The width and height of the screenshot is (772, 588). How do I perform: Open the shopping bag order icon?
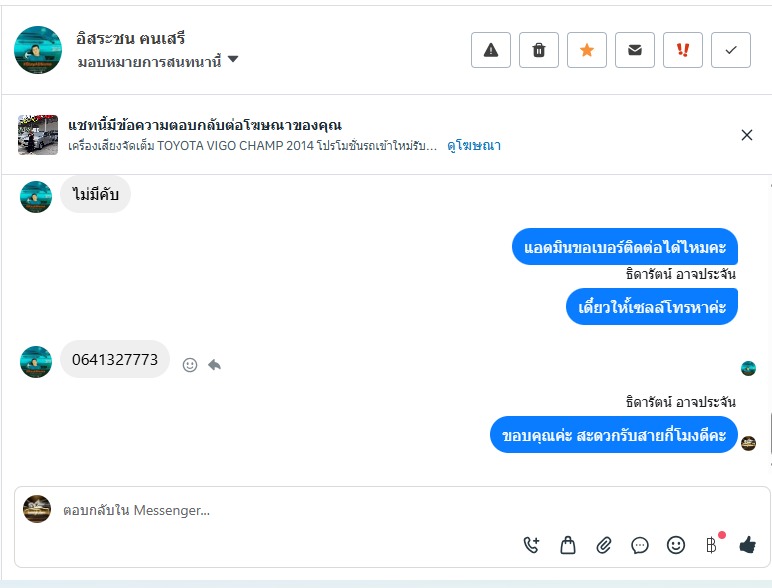tap(568, 545)
